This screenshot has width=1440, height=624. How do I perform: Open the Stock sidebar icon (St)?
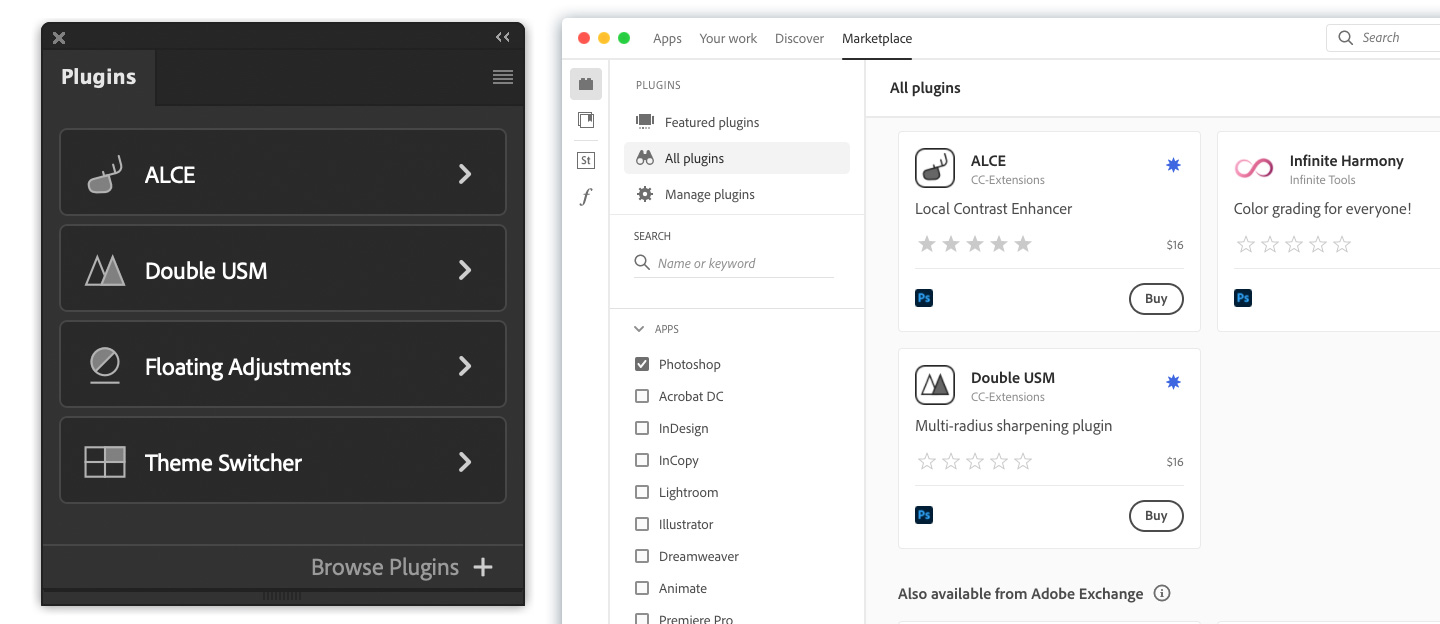(586, 160)
